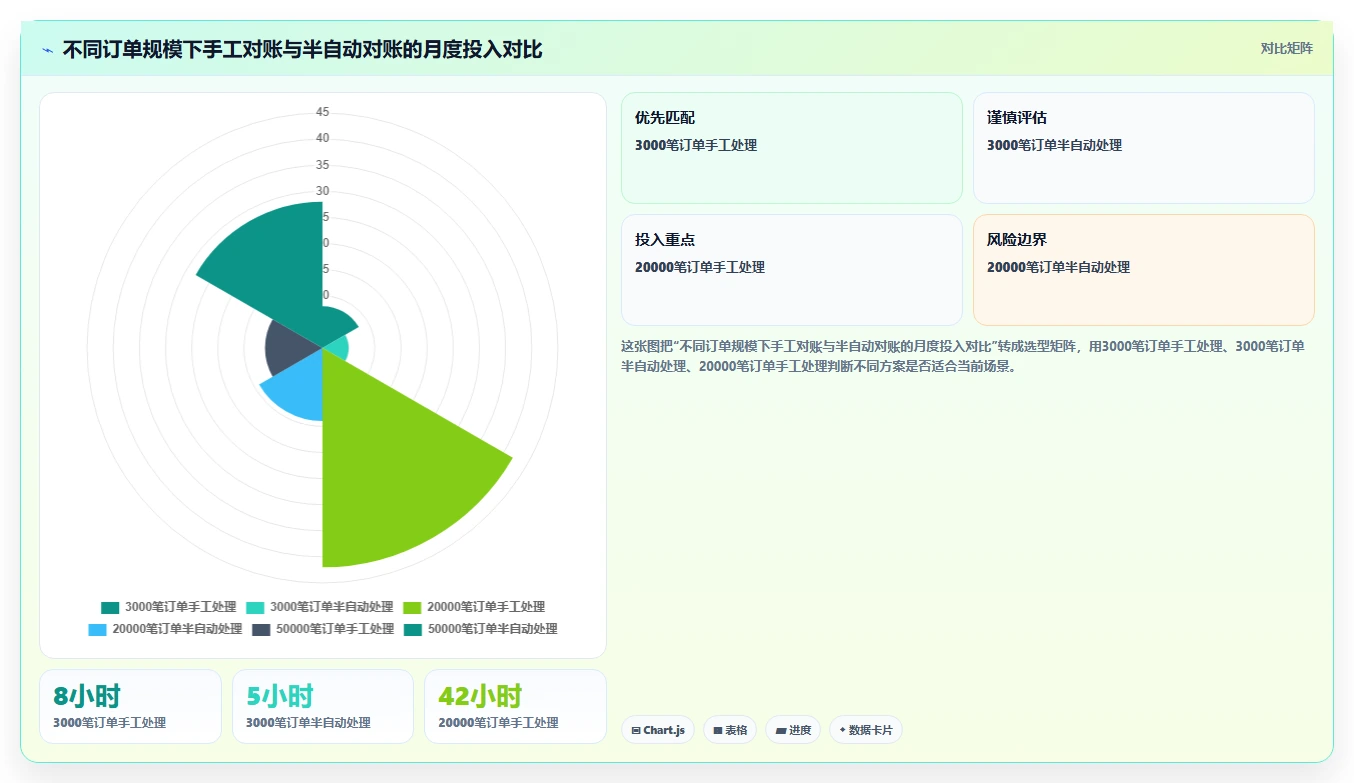Viewport: 1354px width, 783px height.
Task: Click the 对比矩阵 label in header
Action: [x=1286, y=48]
